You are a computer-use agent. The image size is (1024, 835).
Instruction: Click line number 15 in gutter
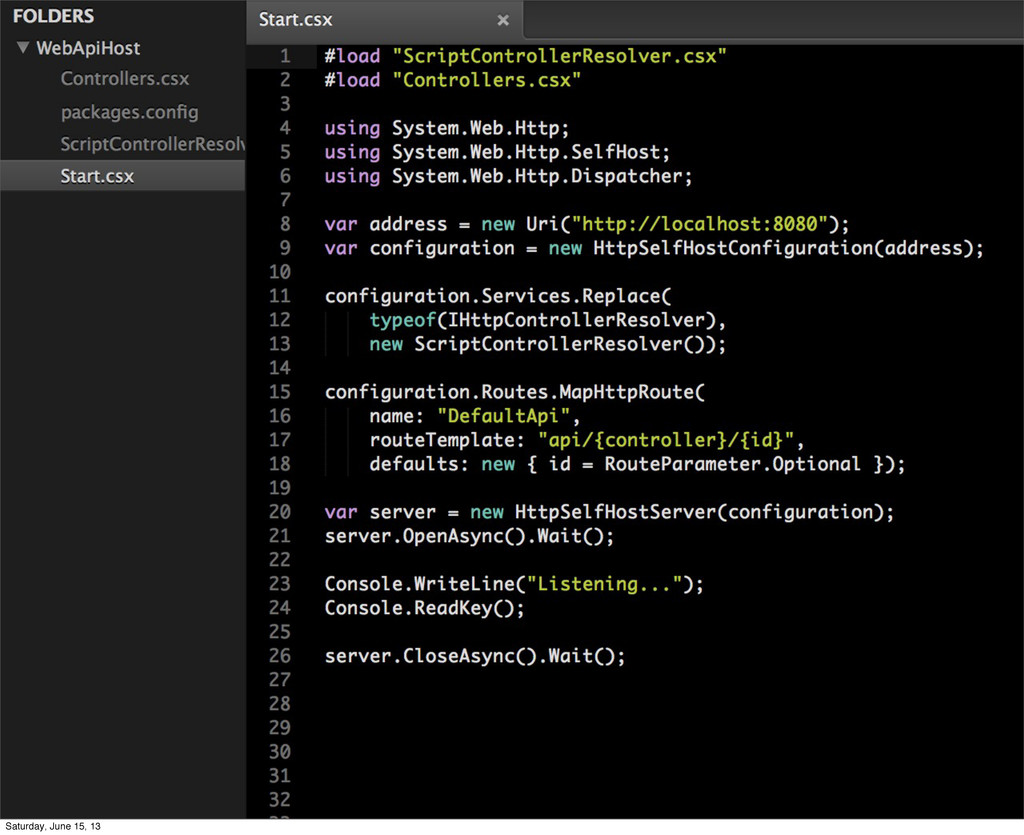[280, 392]
